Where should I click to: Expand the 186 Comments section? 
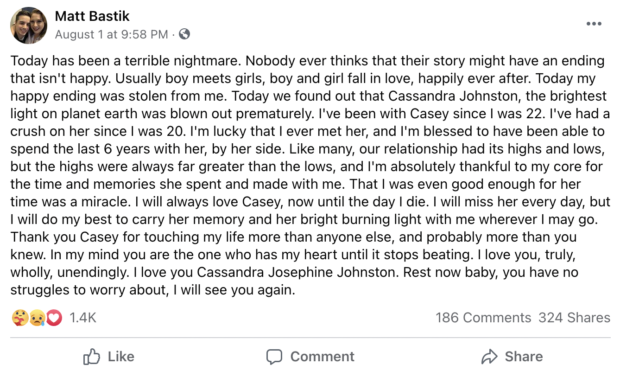point(483,318)
